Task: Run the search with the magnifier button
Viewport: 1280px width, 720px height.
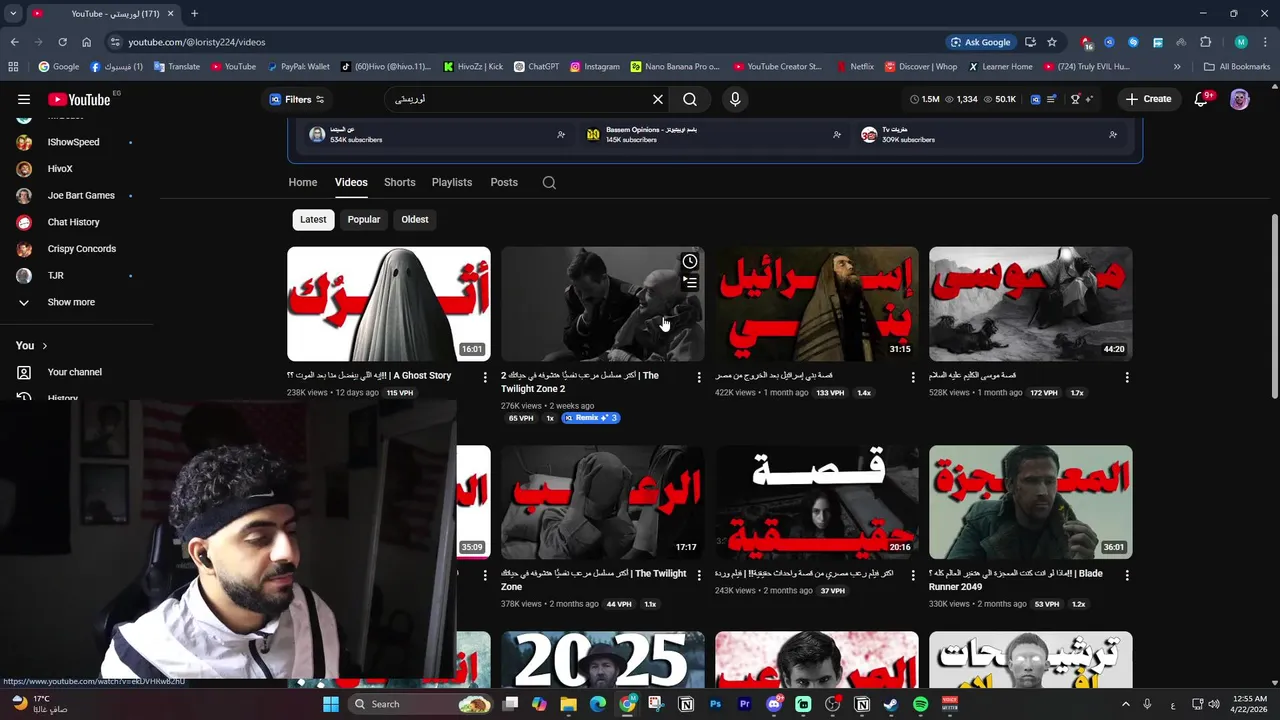Action: tap(690, 99)
